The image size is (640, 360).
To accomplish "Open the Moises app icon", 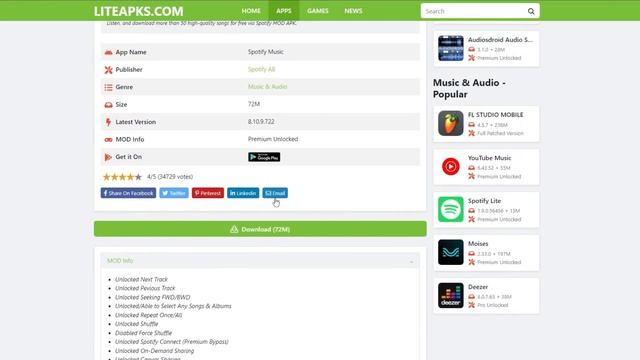I will pos(451,252).
